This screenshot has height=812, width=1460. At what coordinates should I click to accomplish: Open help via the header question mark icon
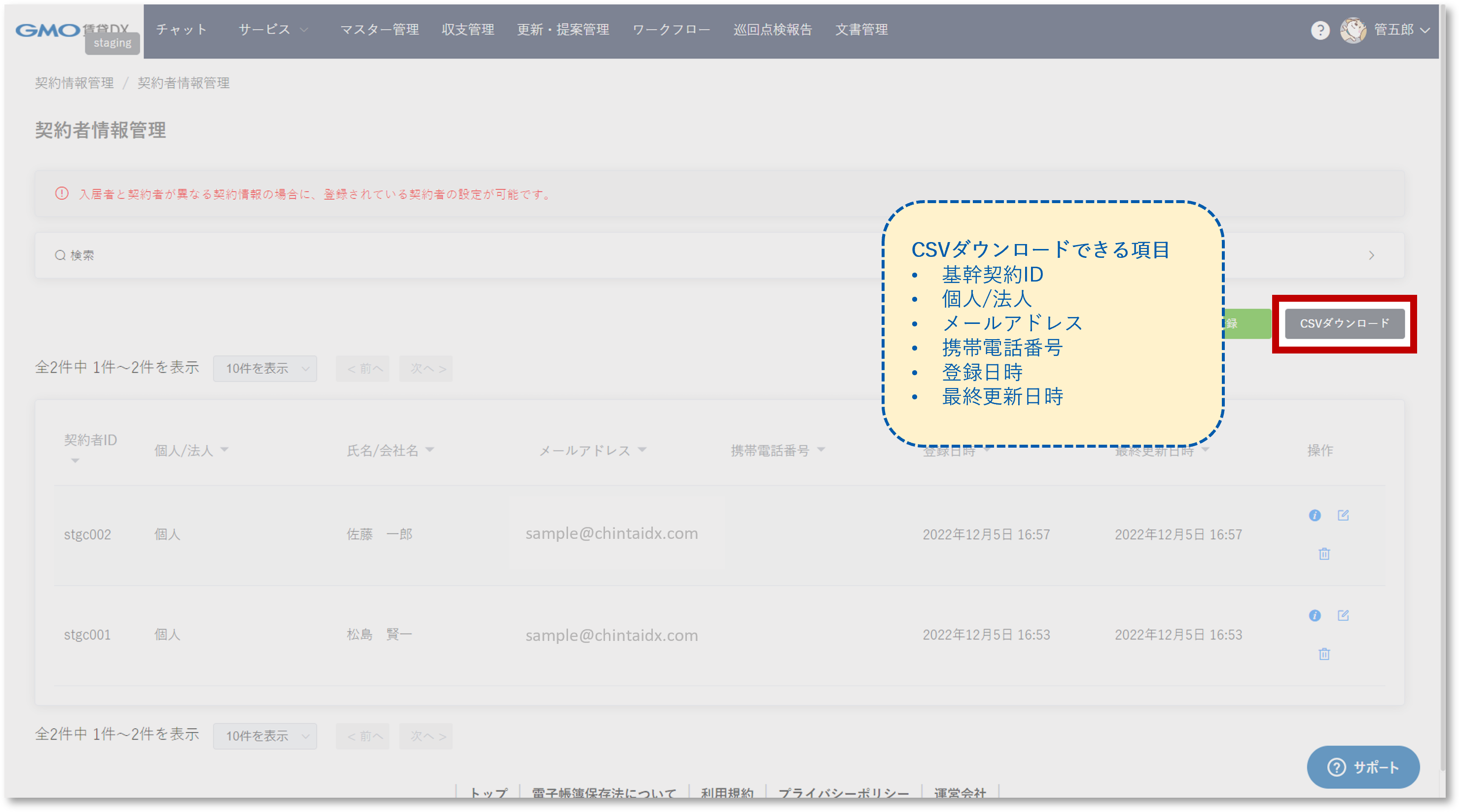(1320, 30)
